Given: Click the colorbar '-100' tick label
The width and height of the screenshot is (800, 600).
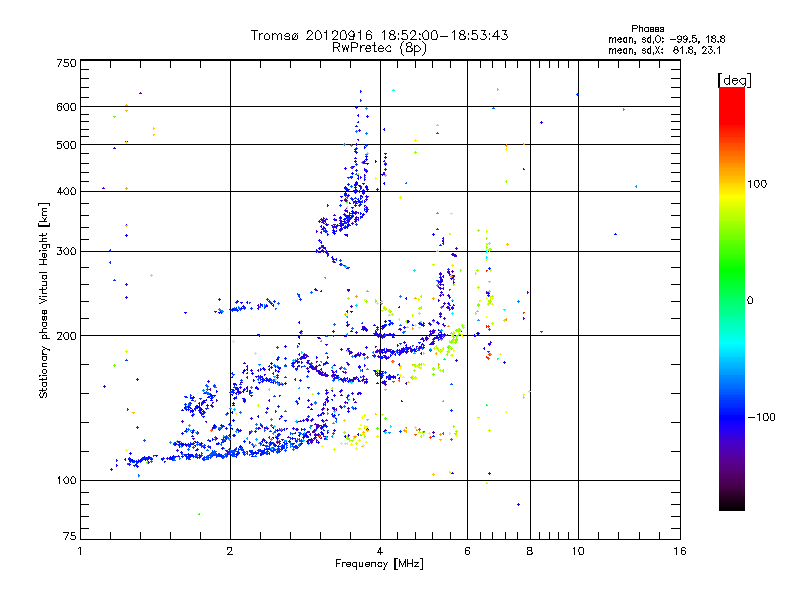Looking at the screenshot, I should 761,417.
